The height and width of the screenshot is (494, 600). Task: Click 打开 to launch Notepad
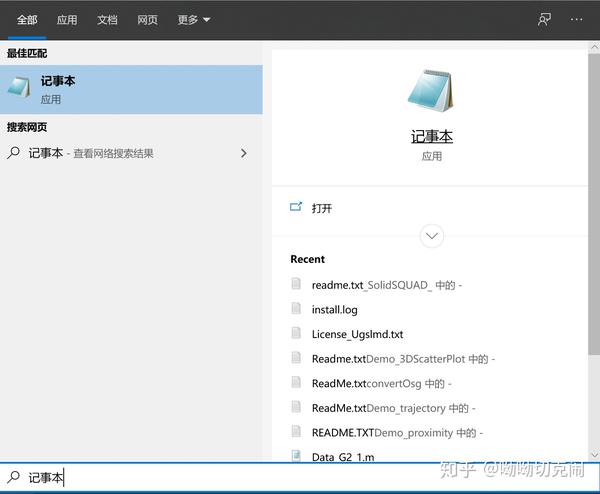[x=321, y=208]
